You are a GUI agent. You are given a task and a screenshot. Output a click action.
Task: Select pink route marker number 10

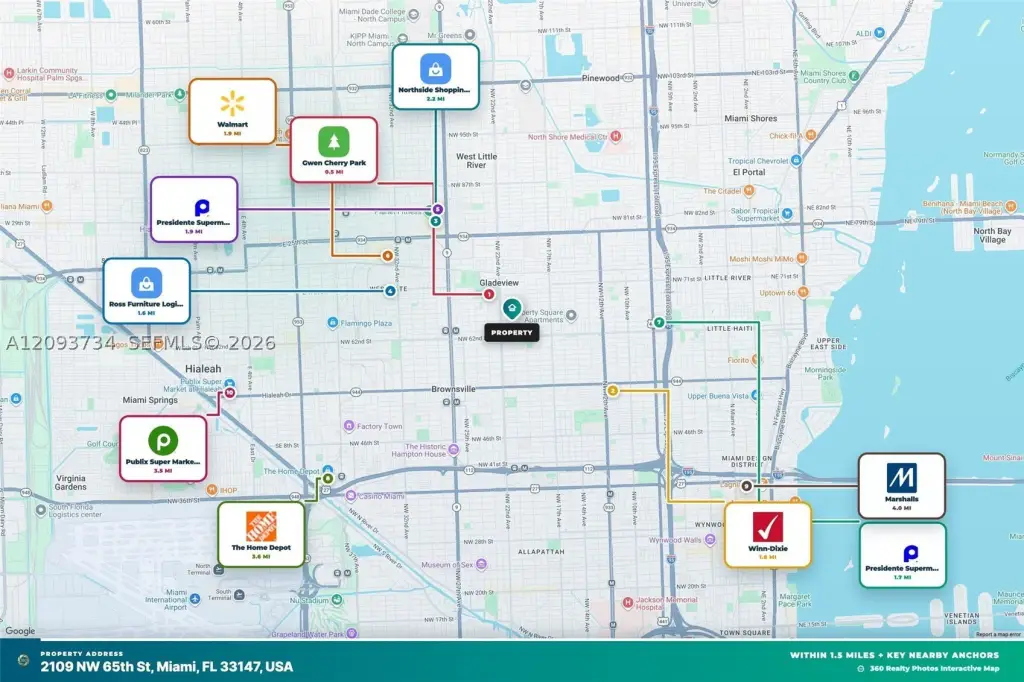[230, 393]
